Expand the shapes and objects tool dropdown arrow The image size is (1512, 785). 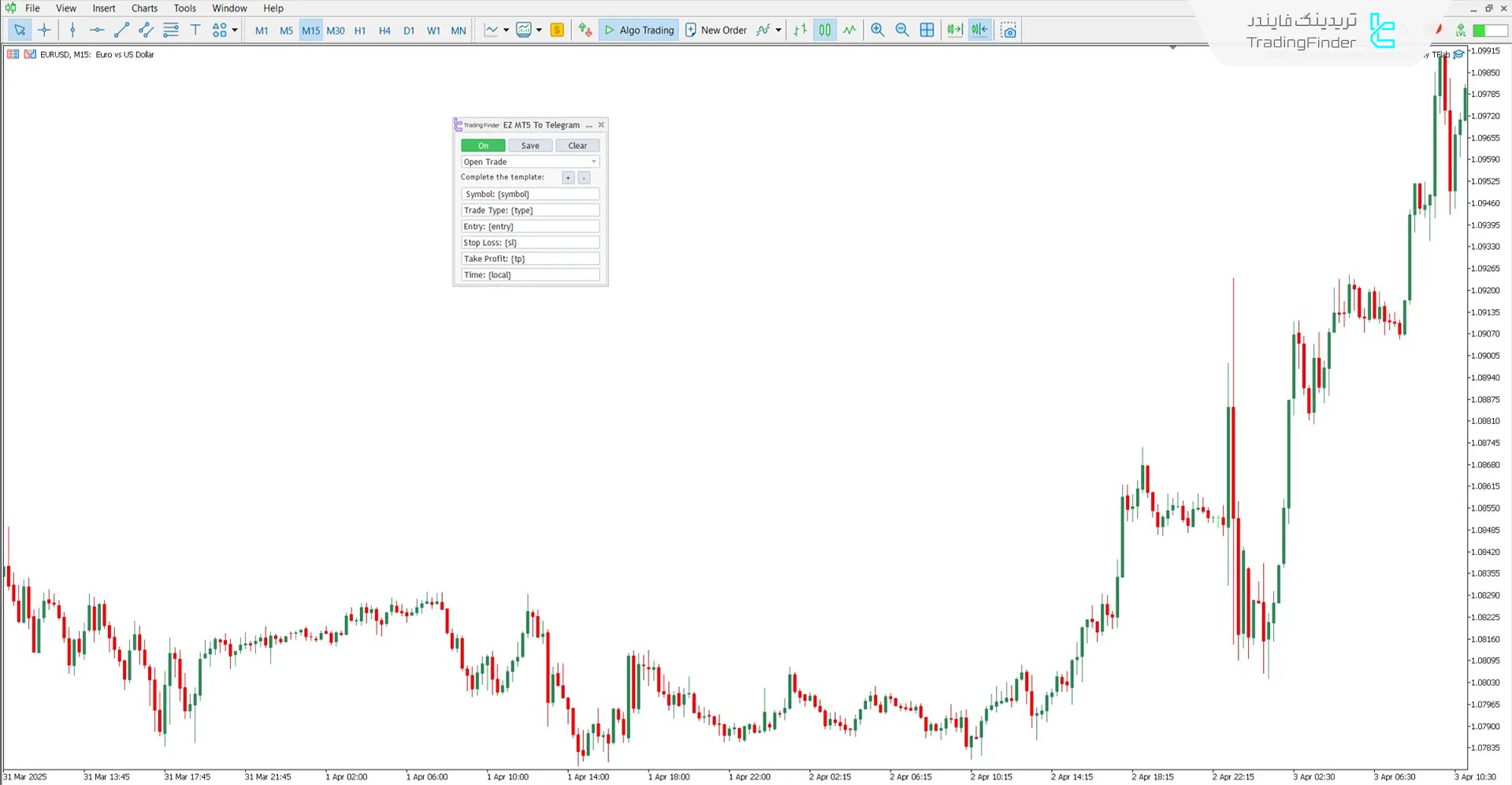tap(235, 30)
